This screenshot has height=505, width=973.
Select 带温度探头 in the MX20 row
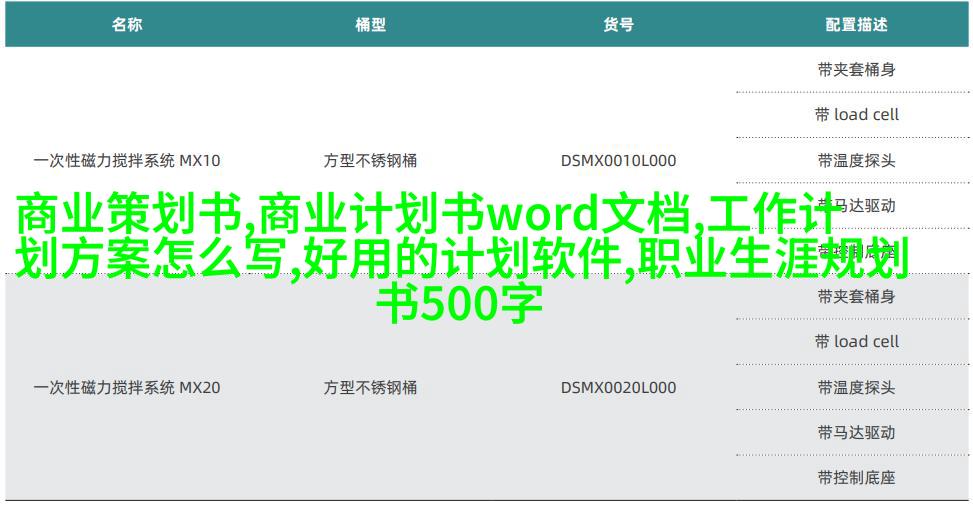pyautogui.click(x=855, y=387)
